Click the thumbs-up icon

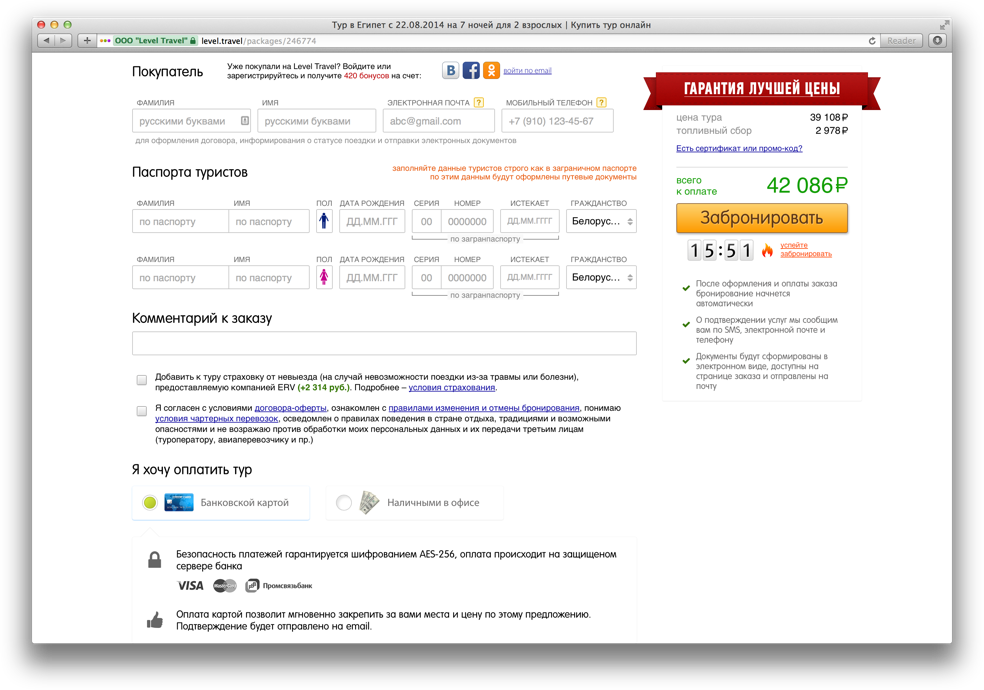(154, 620)
